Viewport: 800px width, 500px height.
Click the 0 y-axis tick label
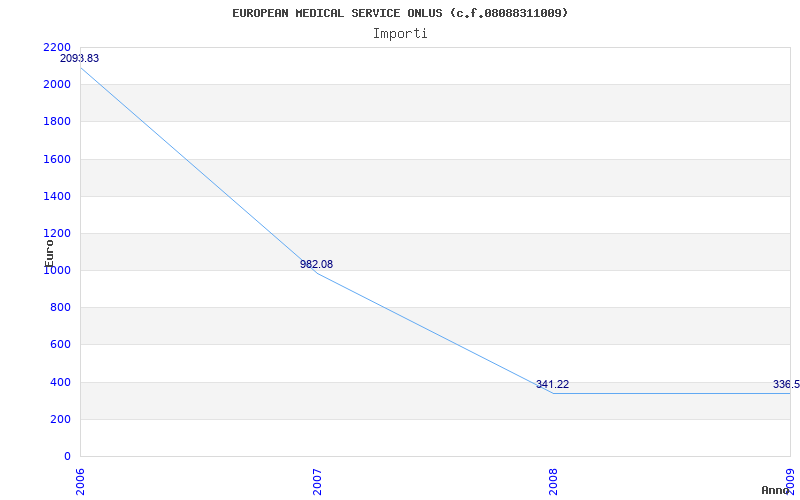pyautogui.click(x=67, y=456)
